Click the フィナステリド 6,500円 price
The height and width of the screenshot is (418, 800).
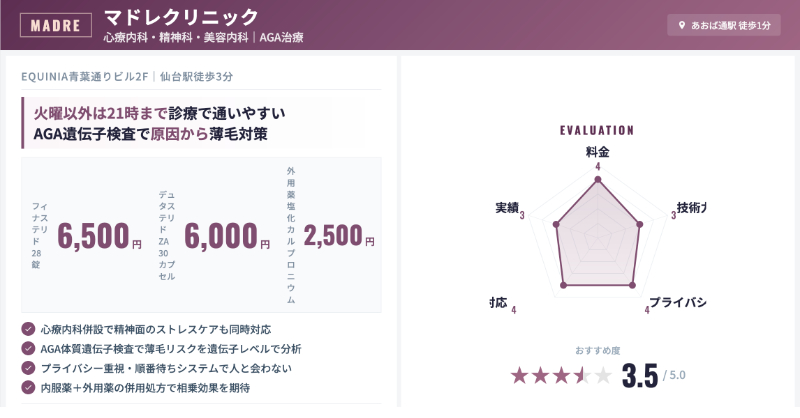(x=99, y=236)
